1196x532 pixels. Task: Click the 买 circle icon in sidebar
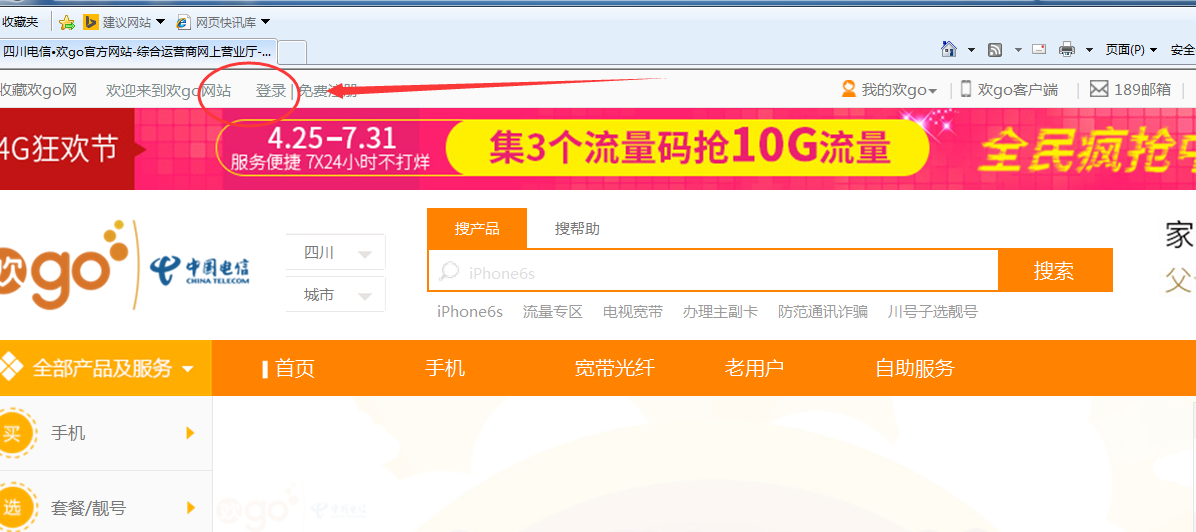[15, 434]
